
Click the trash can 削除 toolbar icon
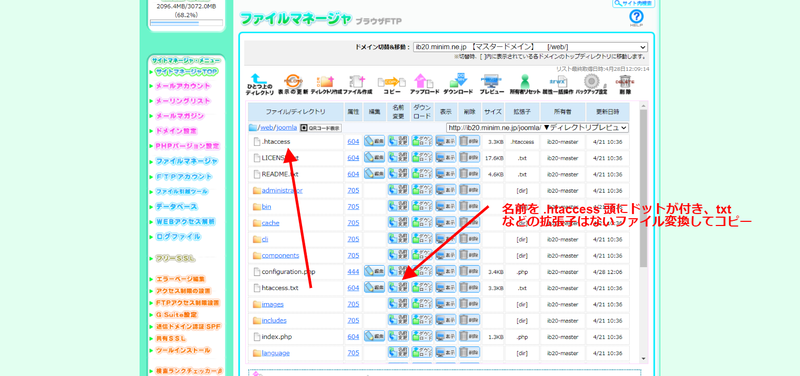point(624,85)
